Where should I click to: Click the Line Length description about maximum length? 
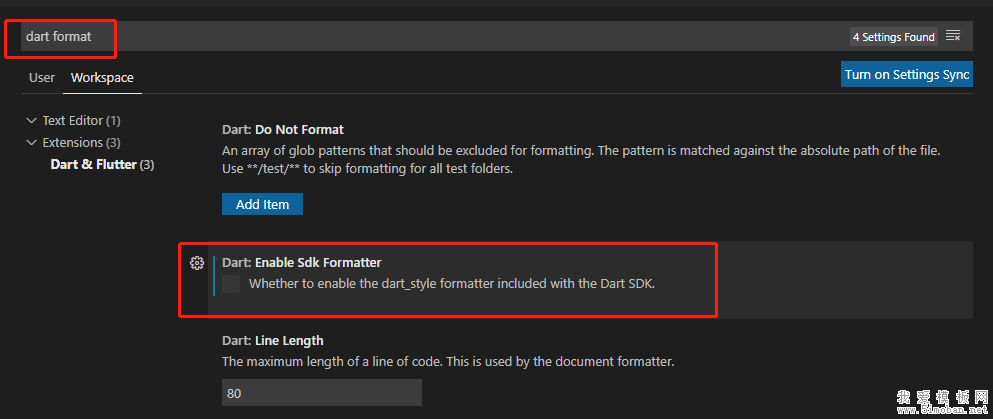[448, 362]
